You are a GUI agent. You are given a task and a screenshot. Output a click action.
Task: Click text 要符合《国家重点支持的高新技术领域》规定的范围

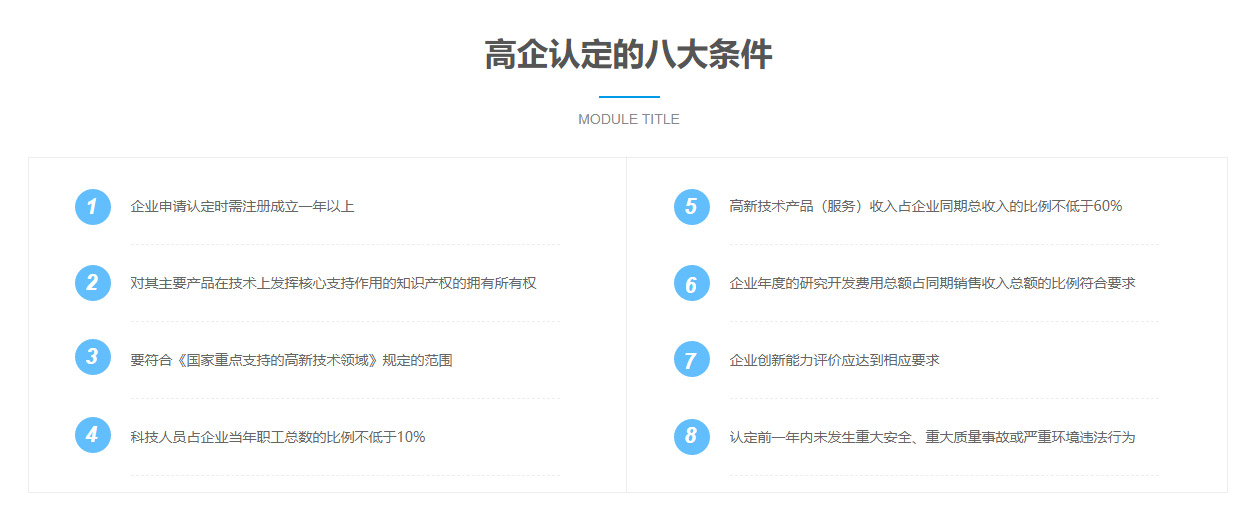[x=291, y=360]
